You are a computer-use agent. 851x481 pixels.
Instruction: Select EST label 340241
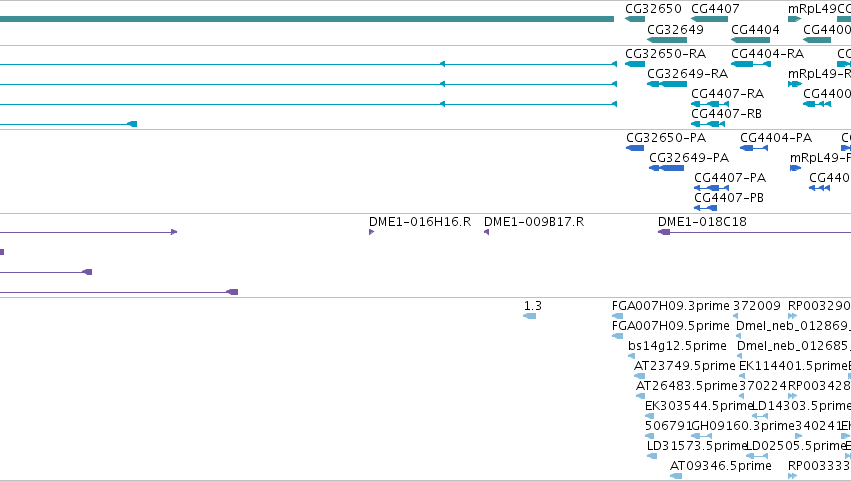[x=818, y=427]
